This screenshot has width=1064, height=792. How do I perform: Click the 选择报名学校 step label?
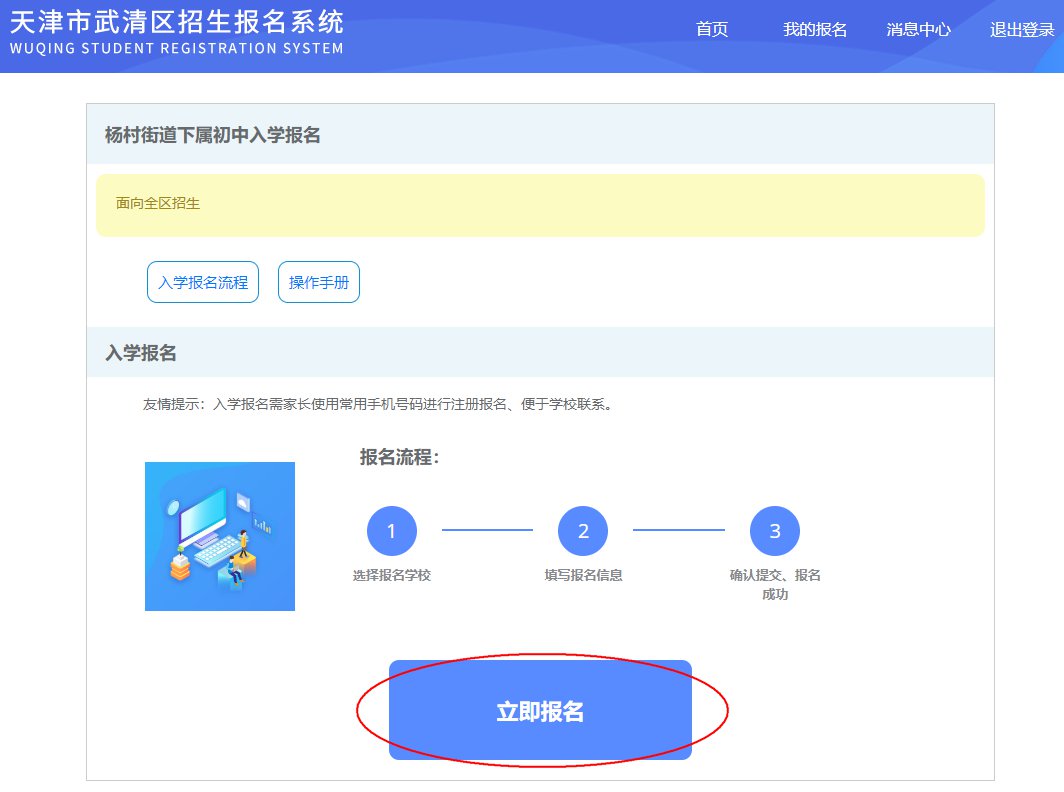click(x=392, y=576)
